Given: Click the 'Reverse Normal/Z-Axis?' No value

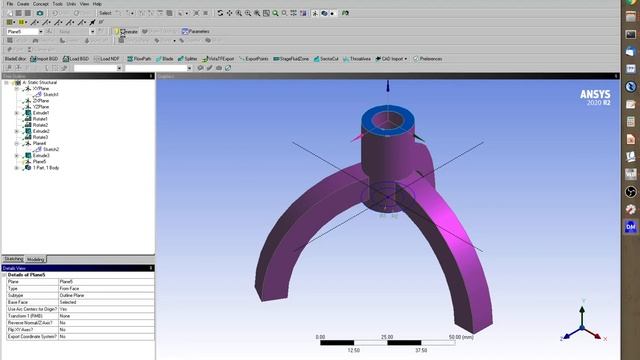Looking at the screenshot, I should 107,323.
